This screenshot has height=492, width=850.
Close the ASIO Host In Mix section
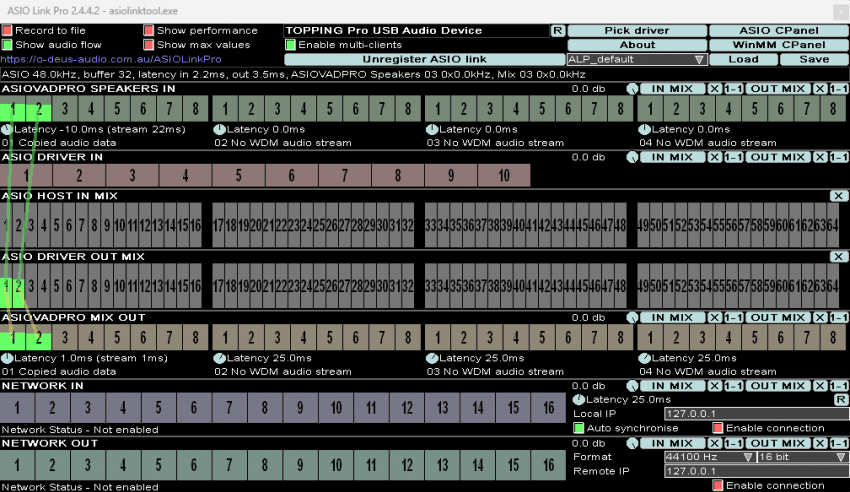[x=838, y=197]
